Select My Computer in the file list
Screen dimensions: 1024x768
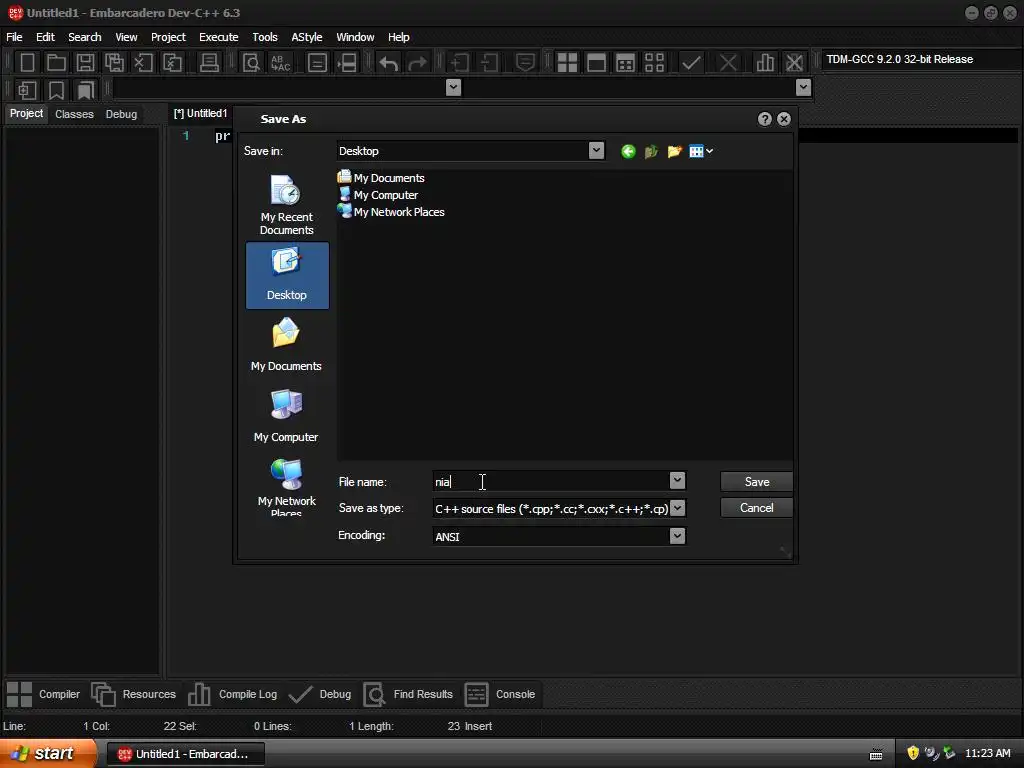[378, 195]
